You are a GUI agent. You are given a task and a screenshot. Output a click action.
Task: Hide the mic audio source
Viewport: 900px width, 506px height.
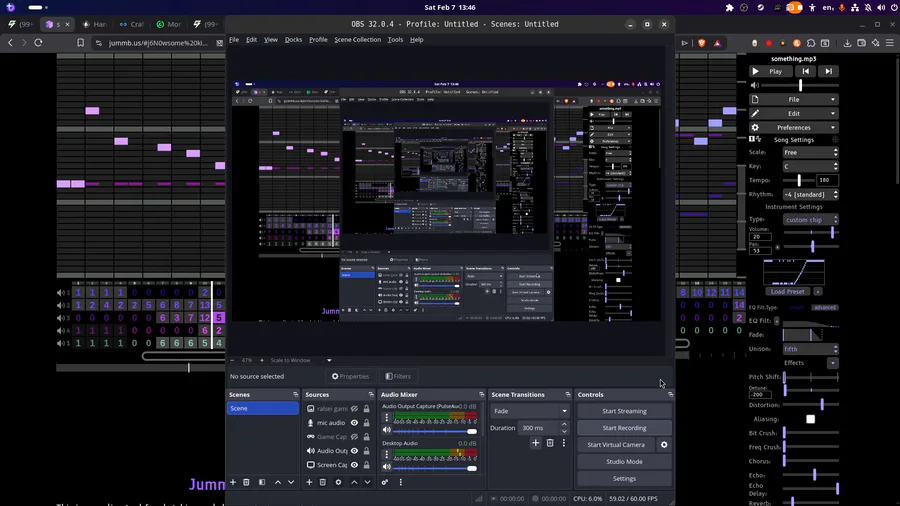354,423
